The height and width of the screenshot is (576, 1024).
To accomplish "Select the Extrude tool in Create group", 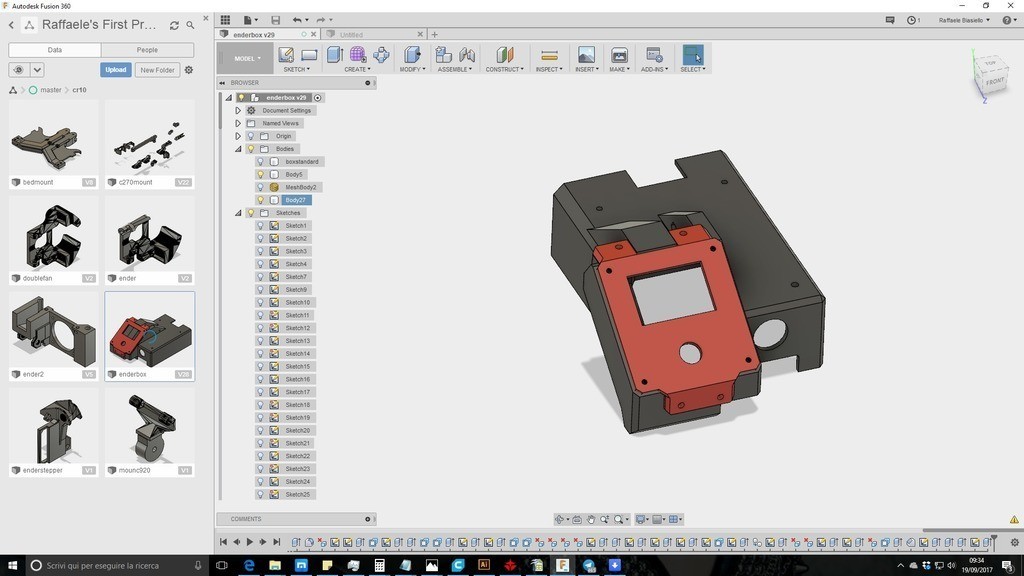I will [x=335, y=55].
